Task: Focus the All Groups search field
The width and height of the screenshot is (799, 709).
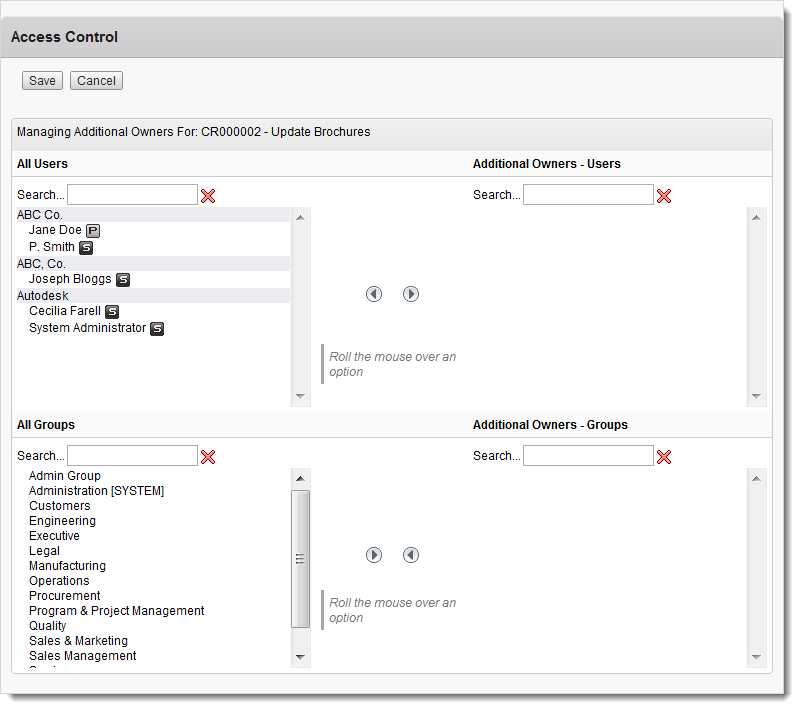Action: (132, 456)
